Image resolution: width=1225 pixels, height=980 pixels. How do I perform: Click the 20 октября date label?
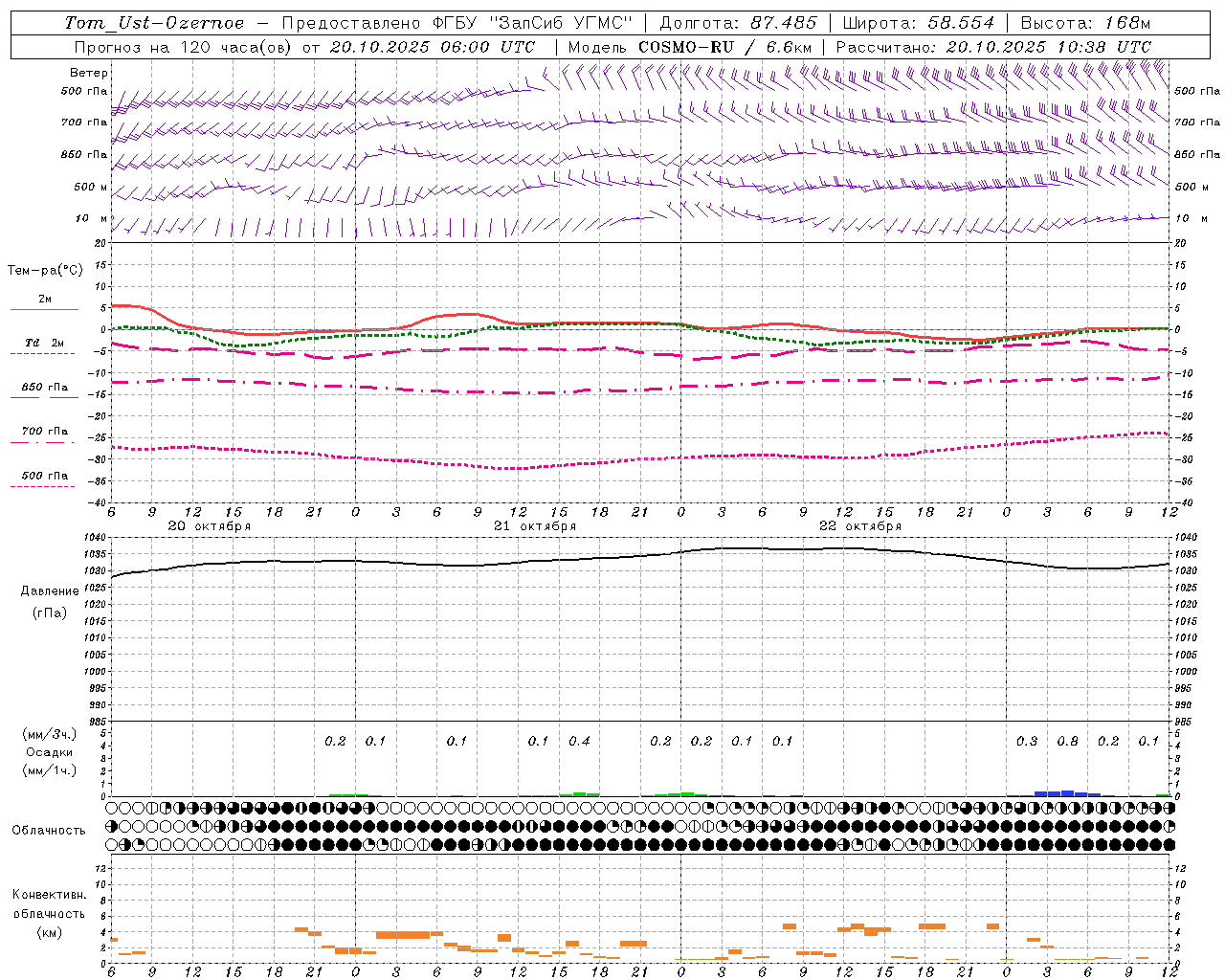[x=210, y=526]
